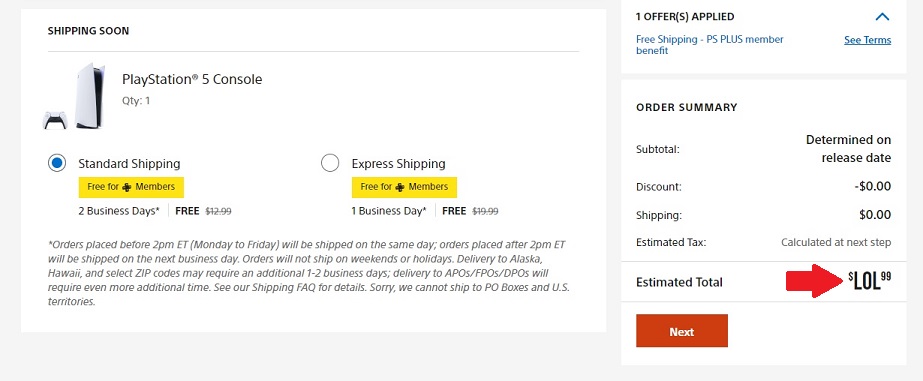Click the yellow Free for Members badge, Standard
This screenshot has width=923, height=381.
[x=131, y=187]
